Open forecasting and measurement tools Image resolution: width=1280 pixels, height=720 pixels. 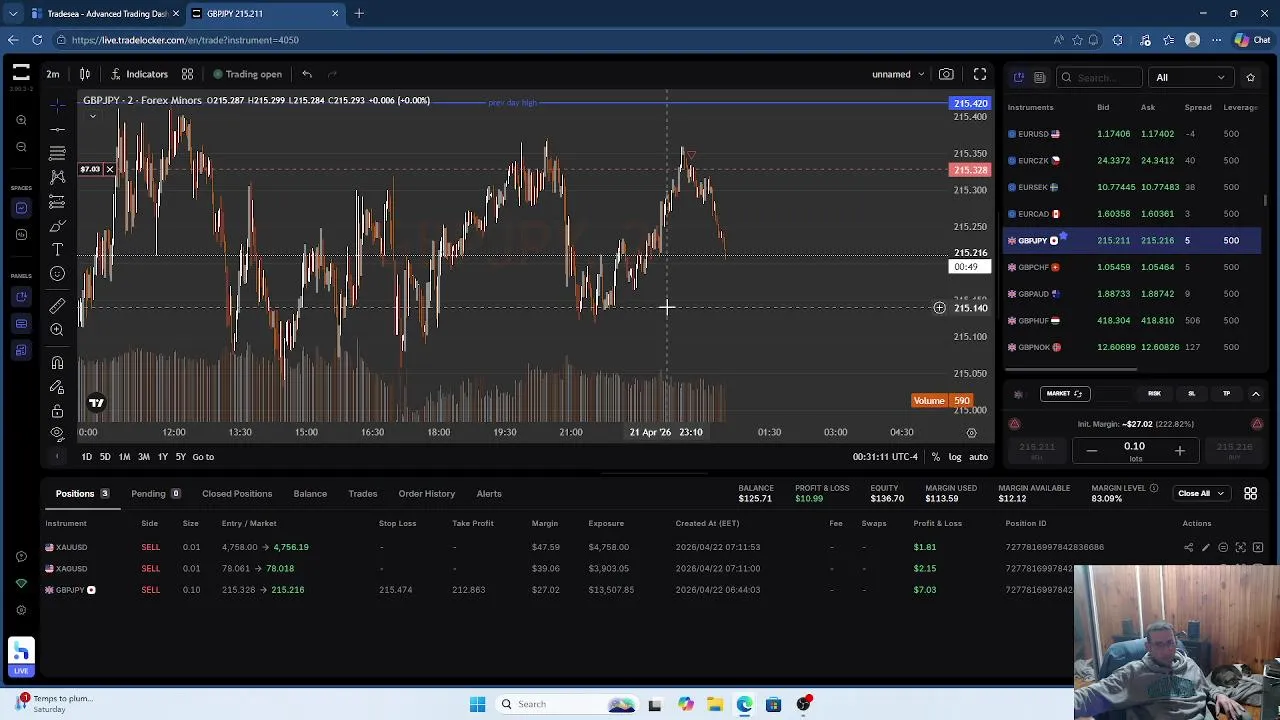57,202
